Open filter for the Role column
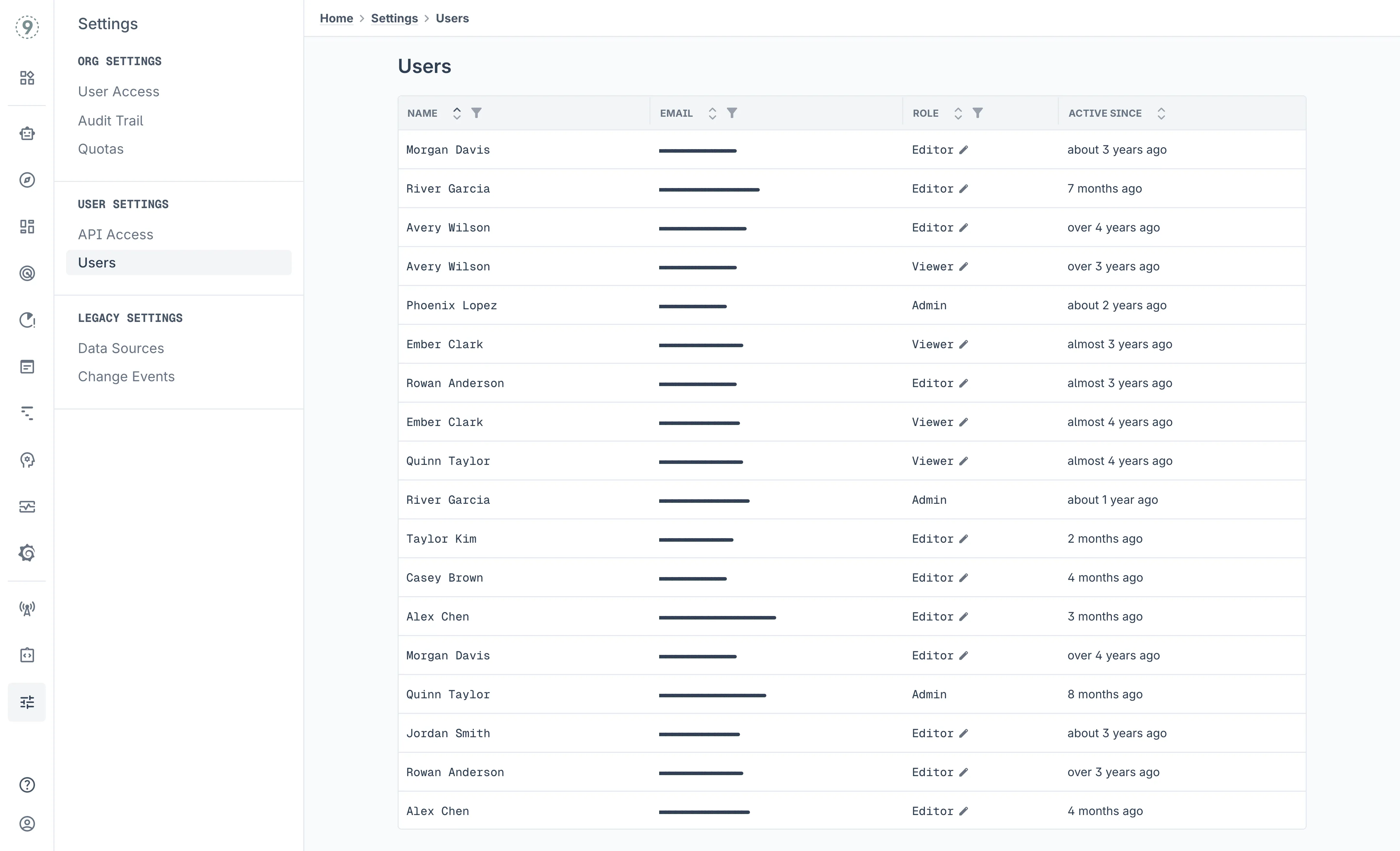Image resolution: width=1400 pixels, height=851 pixels. [977, 113]
